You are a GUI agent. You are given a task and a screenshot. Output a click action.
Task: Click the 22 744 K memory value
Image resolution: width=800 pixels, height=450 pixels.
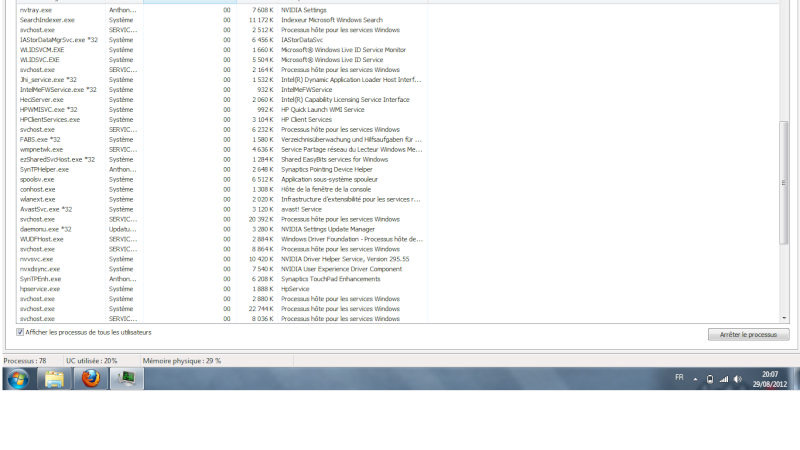(x=261, y=309)
